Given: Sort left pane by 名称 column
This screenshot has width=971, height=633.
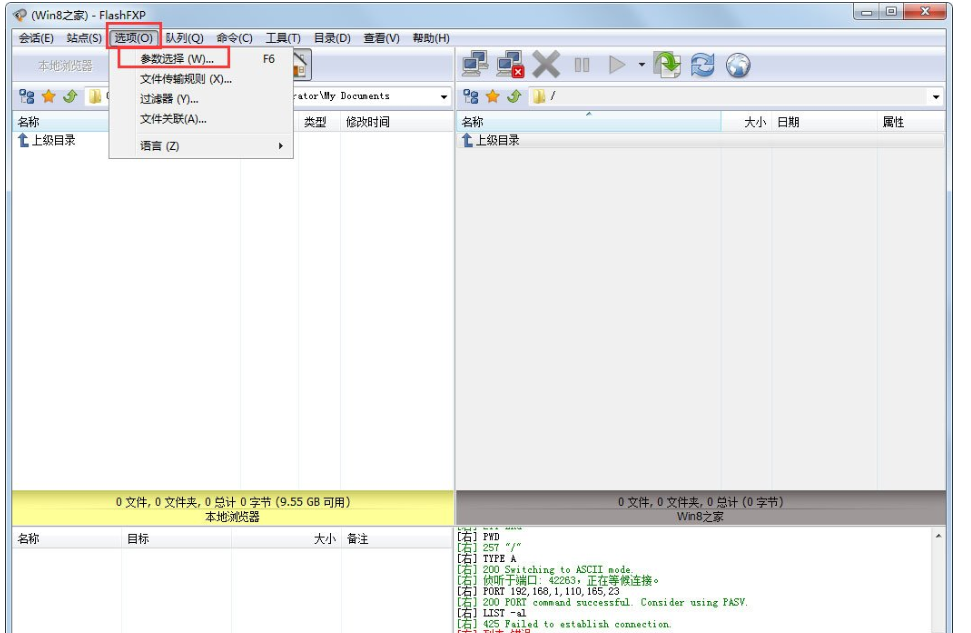Looking at the screenshot, I should (x=61, y=122).
